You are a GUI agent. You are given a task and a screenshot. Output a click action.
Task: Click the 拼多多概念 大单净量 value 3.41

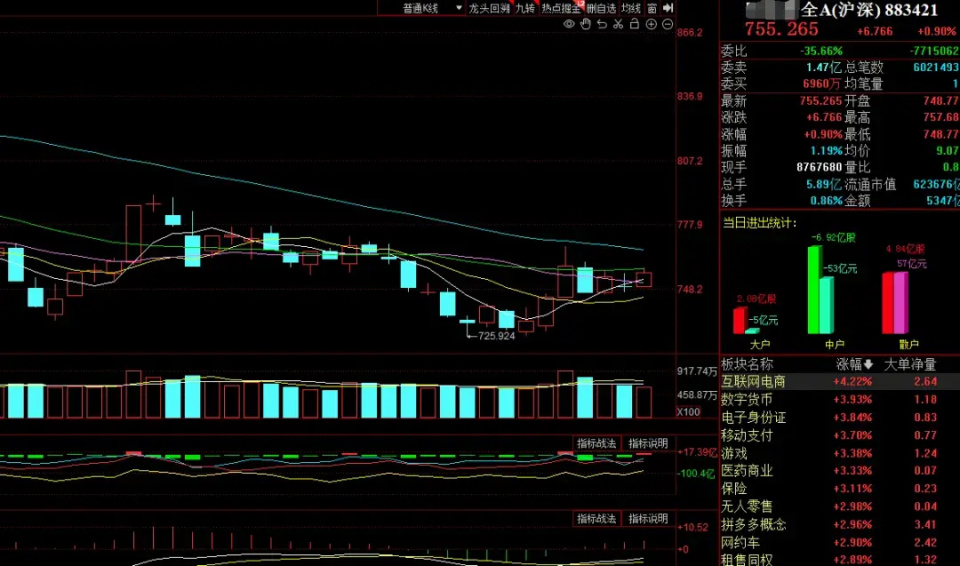coord(925,525)
